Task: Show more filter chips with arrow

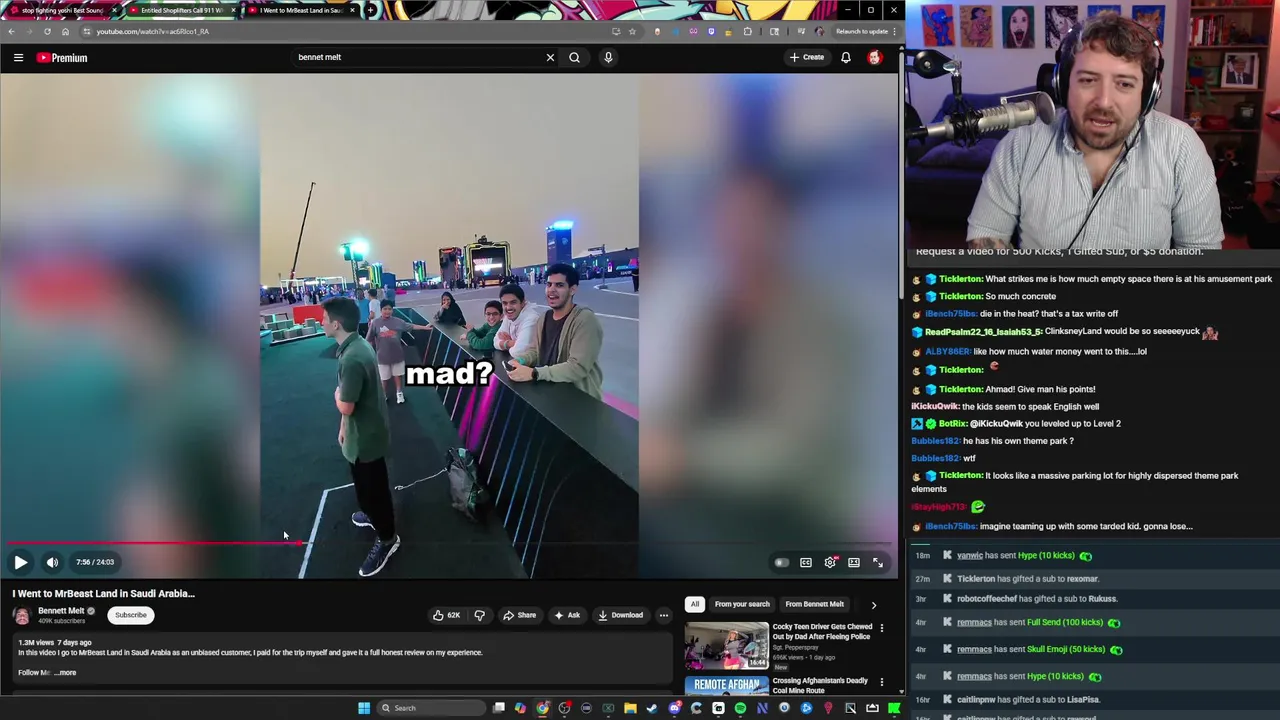Action: (x=873, y=605)
